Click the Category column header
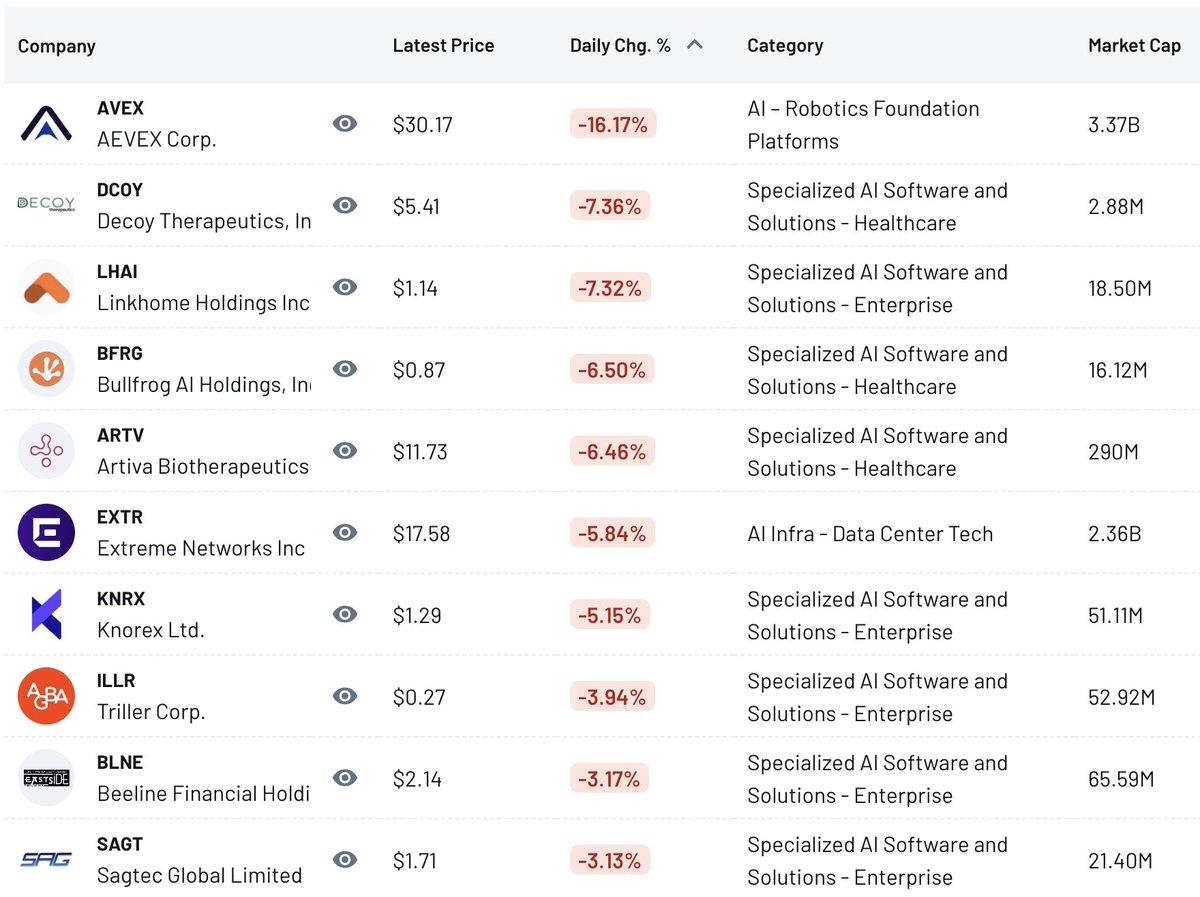This screenshot has height=897, width=1200. (785, 44)
